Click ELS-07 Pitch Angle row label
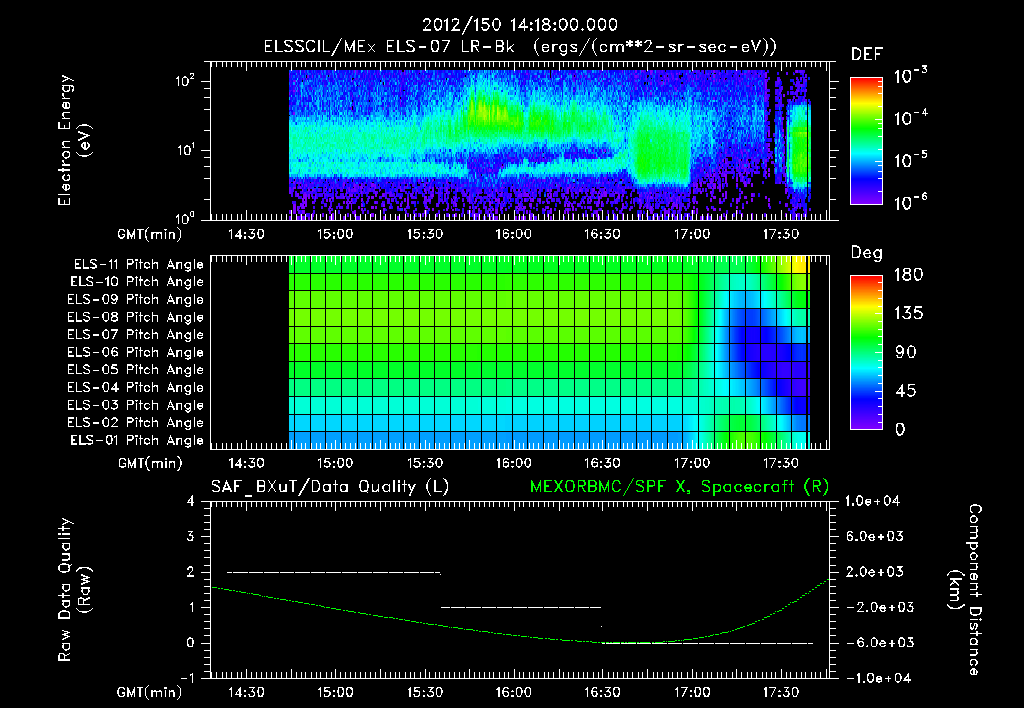This screenshot has height=708, width=1024. click(135, 334)
